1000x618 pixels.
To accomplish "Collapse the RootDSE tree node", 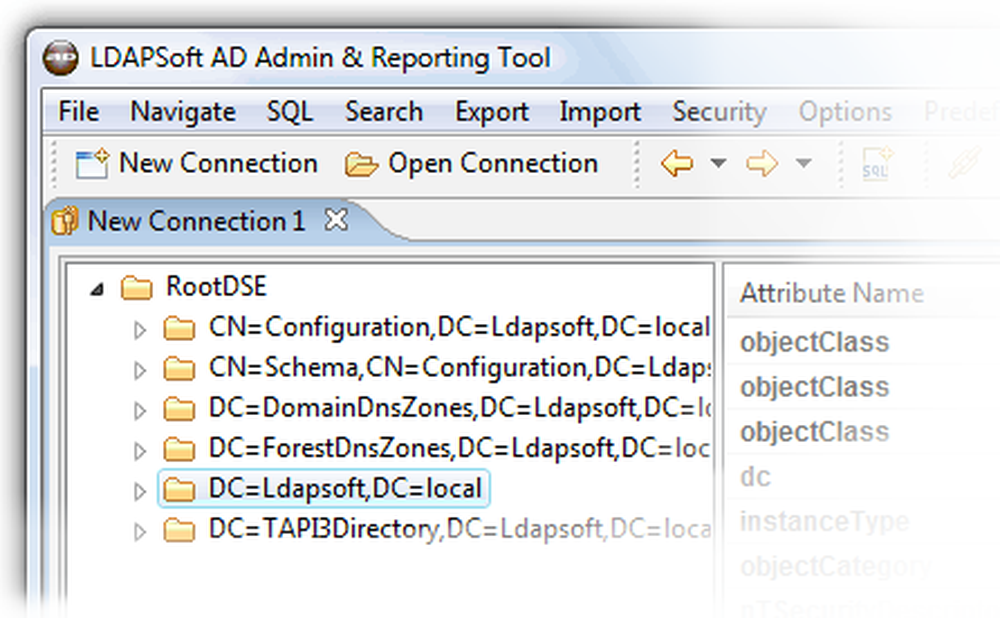I will (97, 287).
